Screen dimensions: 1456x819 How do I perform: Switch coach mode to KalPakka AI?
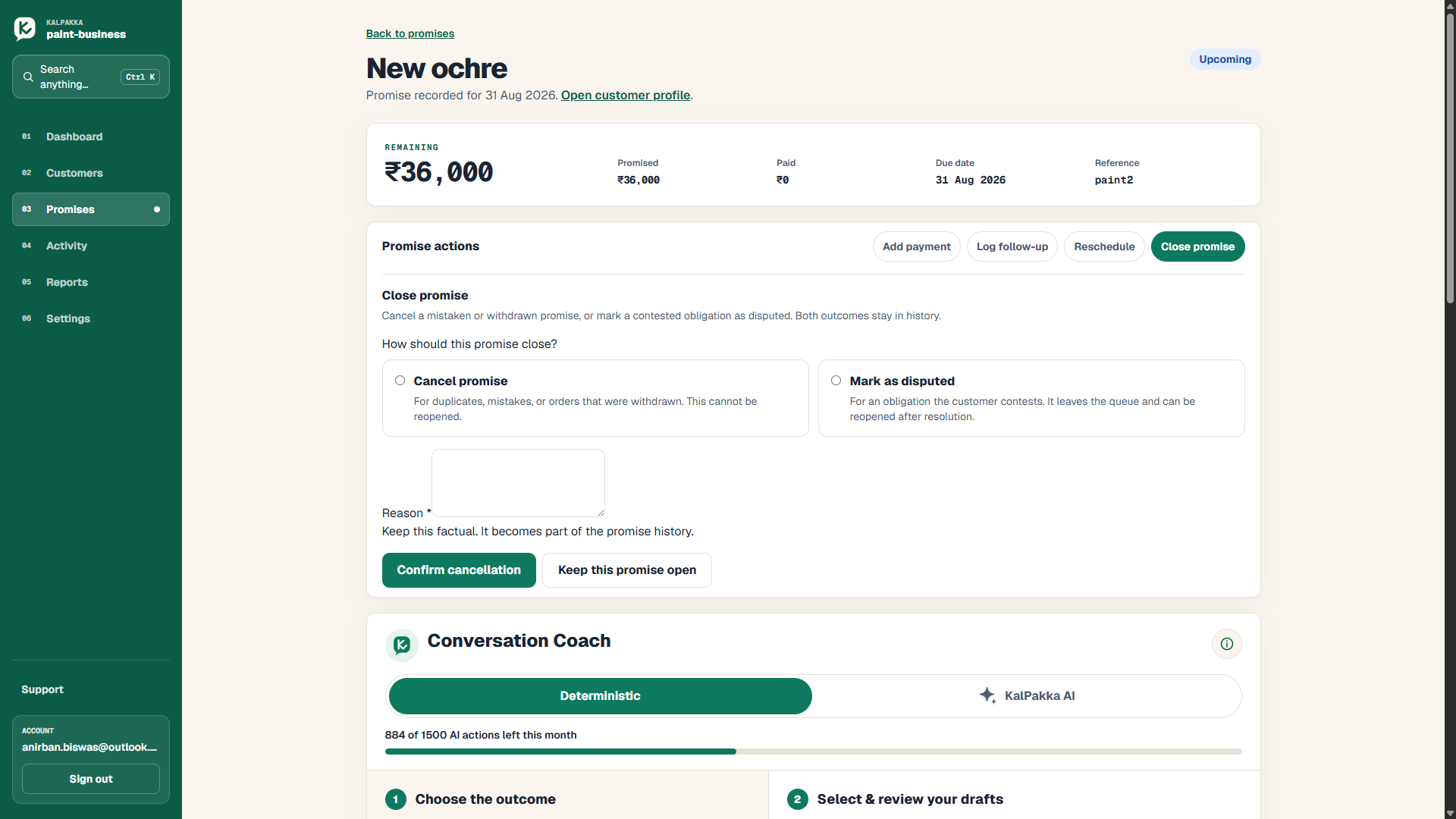[1027, 696]
